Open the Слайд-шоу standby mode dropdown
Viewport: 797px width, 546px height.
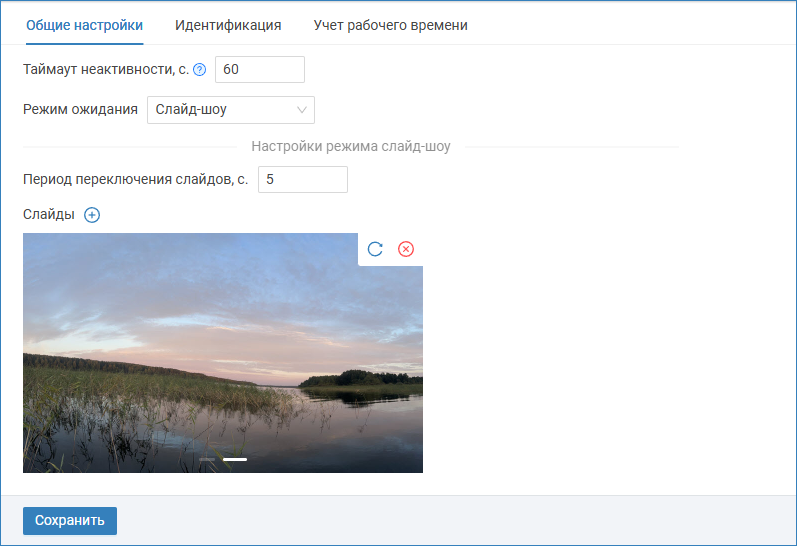230,110
